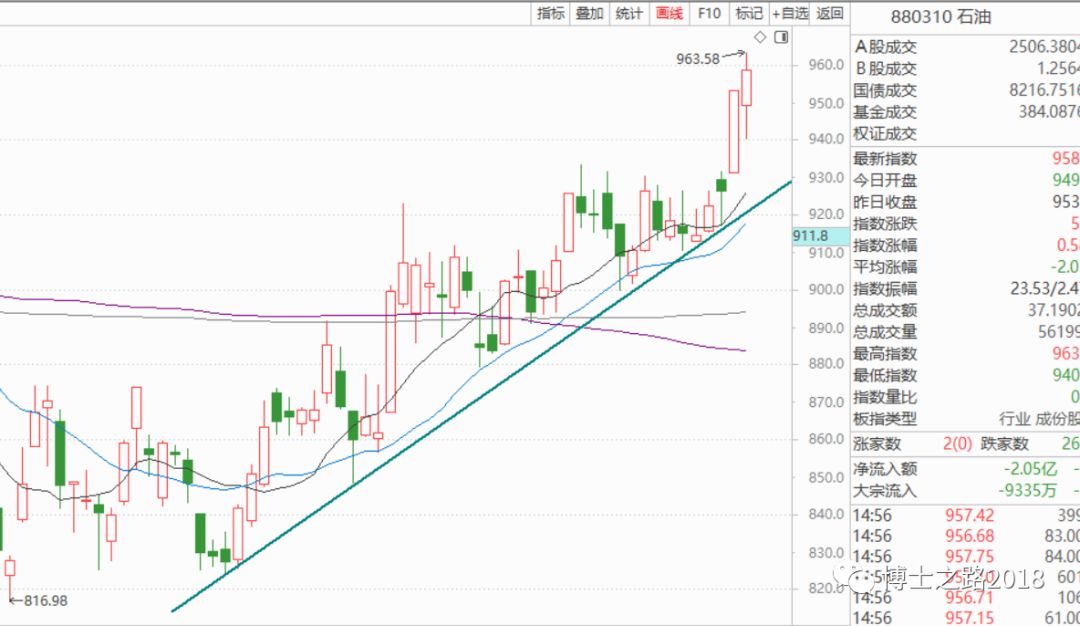
Task: Click the 涨家数 count
Action: pyautogui.click(x=957, y=444)
